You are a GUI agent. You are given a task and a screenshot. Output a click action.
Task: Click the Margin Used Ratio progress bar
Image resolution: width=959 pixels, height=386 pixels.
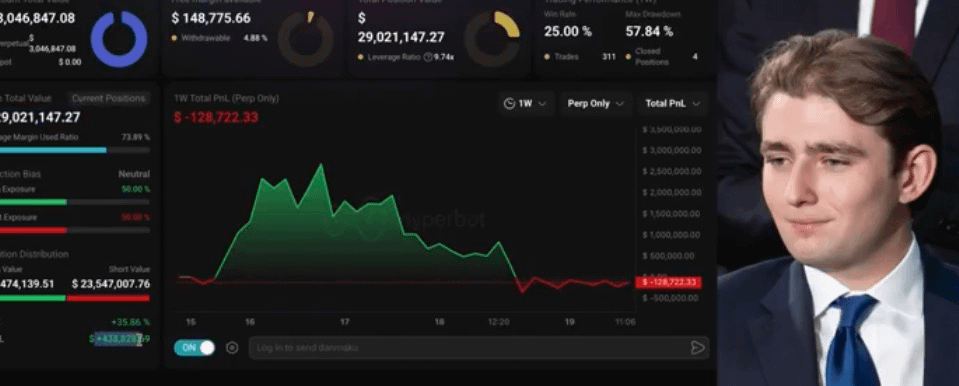point(75,150)
